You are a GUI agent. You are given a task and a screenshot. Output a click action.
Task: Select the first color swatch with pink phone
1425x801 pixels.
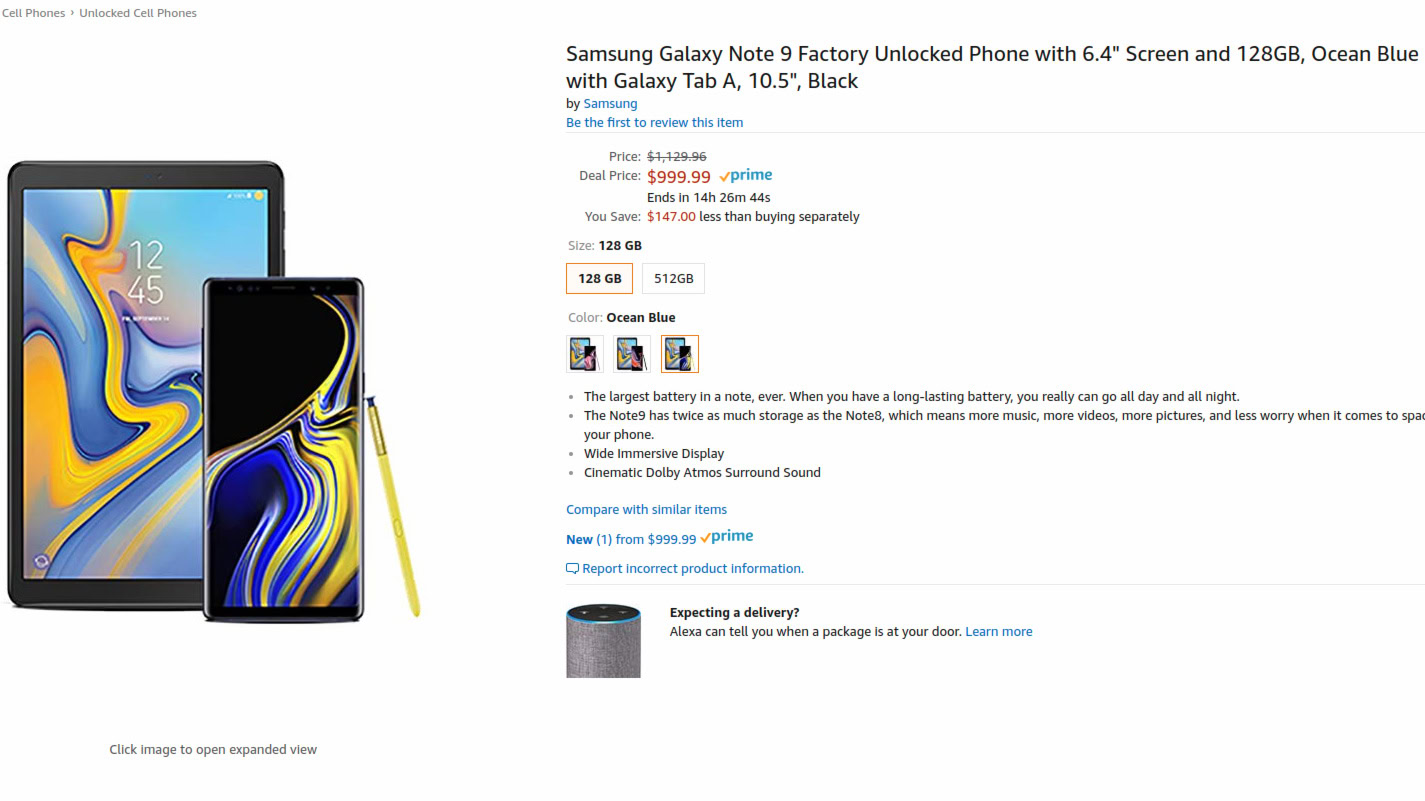pos(584,354)
